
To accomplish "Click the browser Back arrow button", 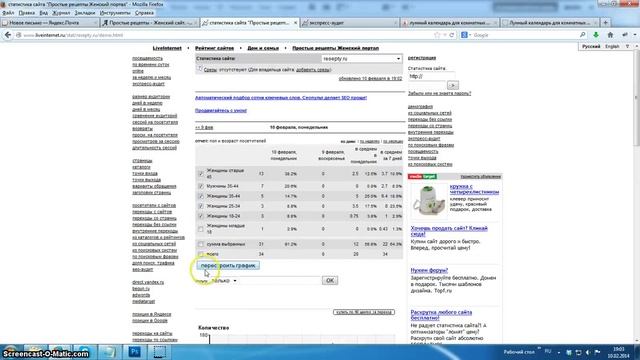I will (8, 35).
